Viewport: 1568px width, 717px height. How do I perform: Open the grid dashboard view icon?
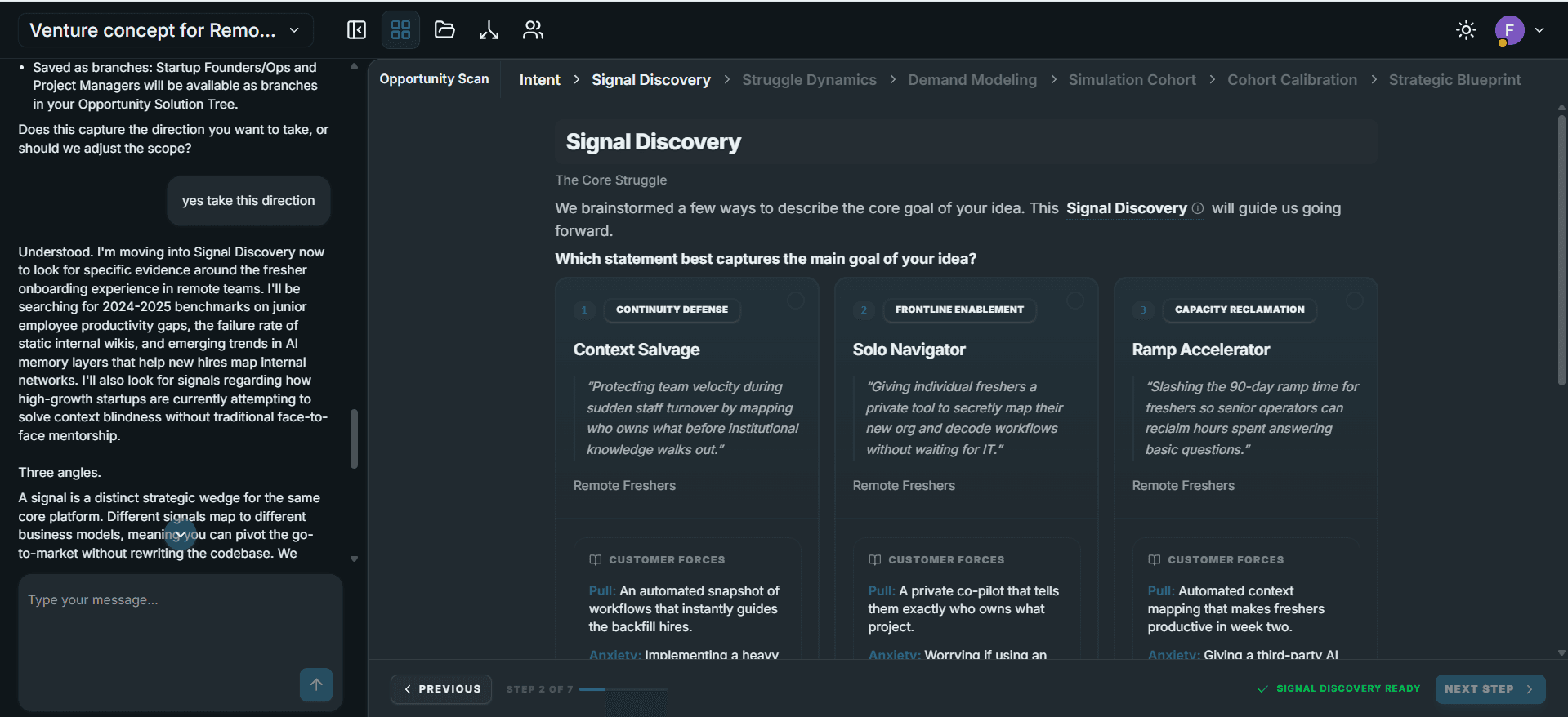(x=400, y=30)
